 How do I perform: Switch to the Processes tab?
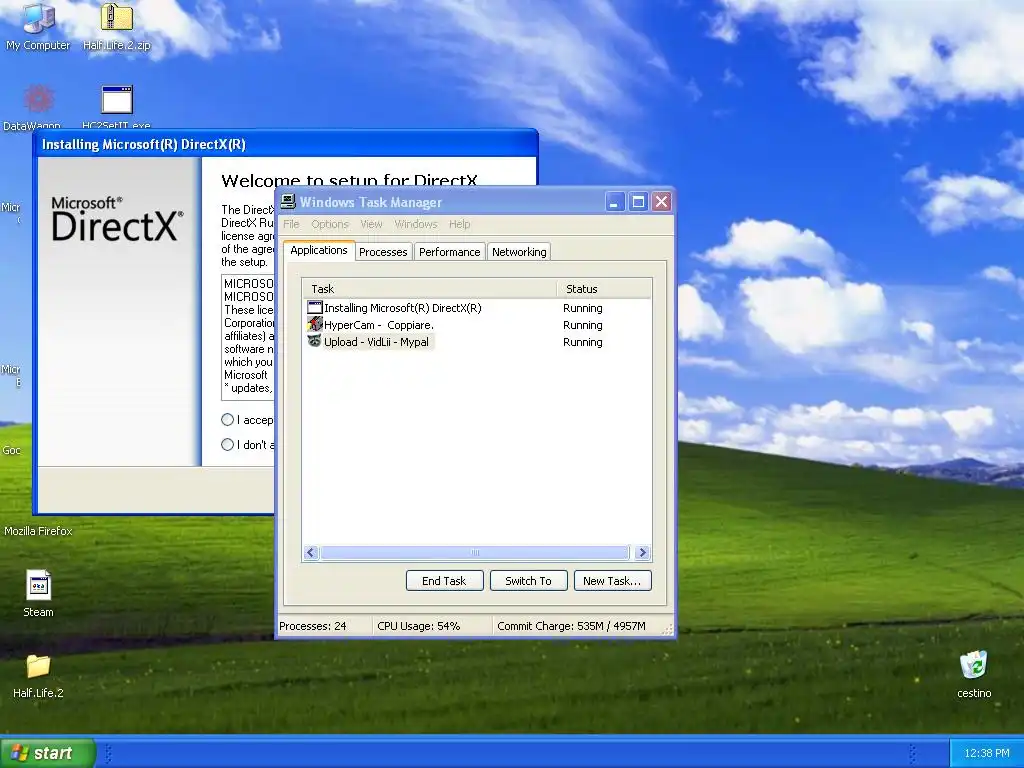coord(383,252)
